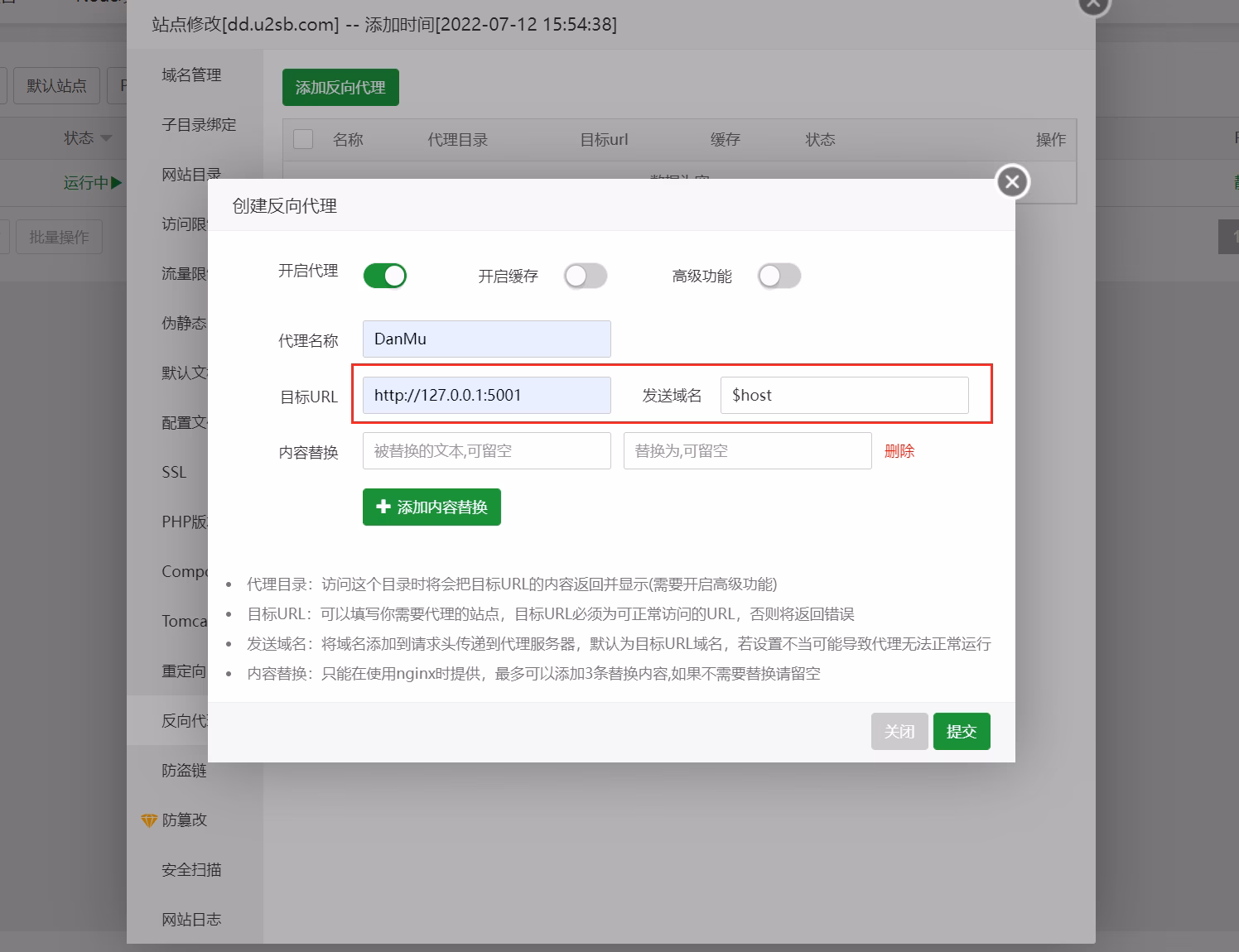Click the 名称 column header

pyautogui.click(x=348, y=140)
